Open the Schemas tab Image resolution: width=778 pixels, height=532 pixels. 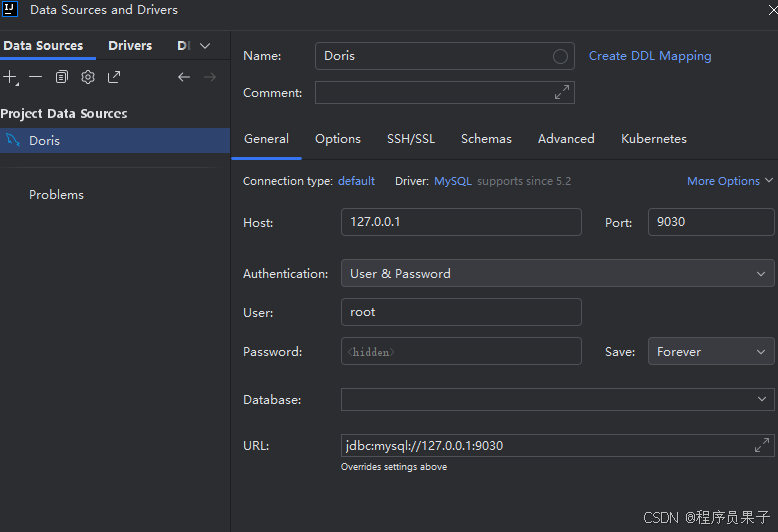point(486,139)
